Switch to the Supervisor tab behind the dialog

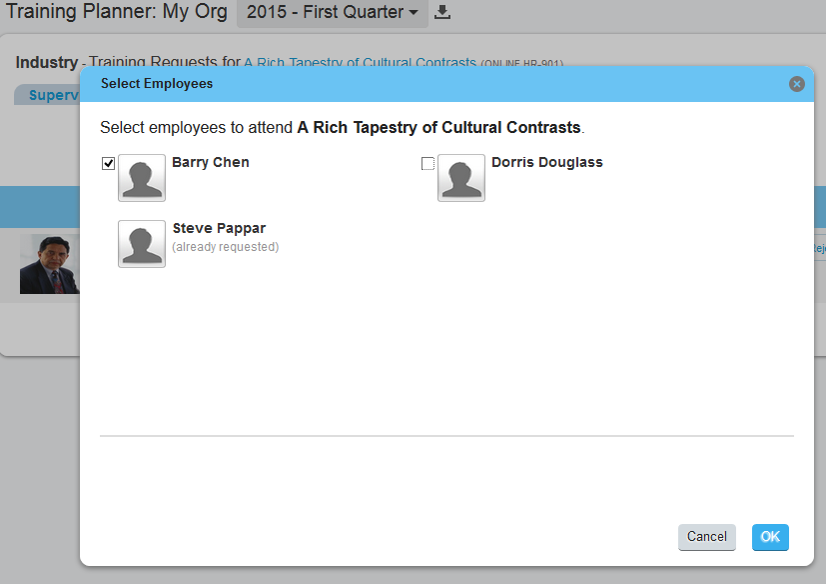click(x=47, y=95)
